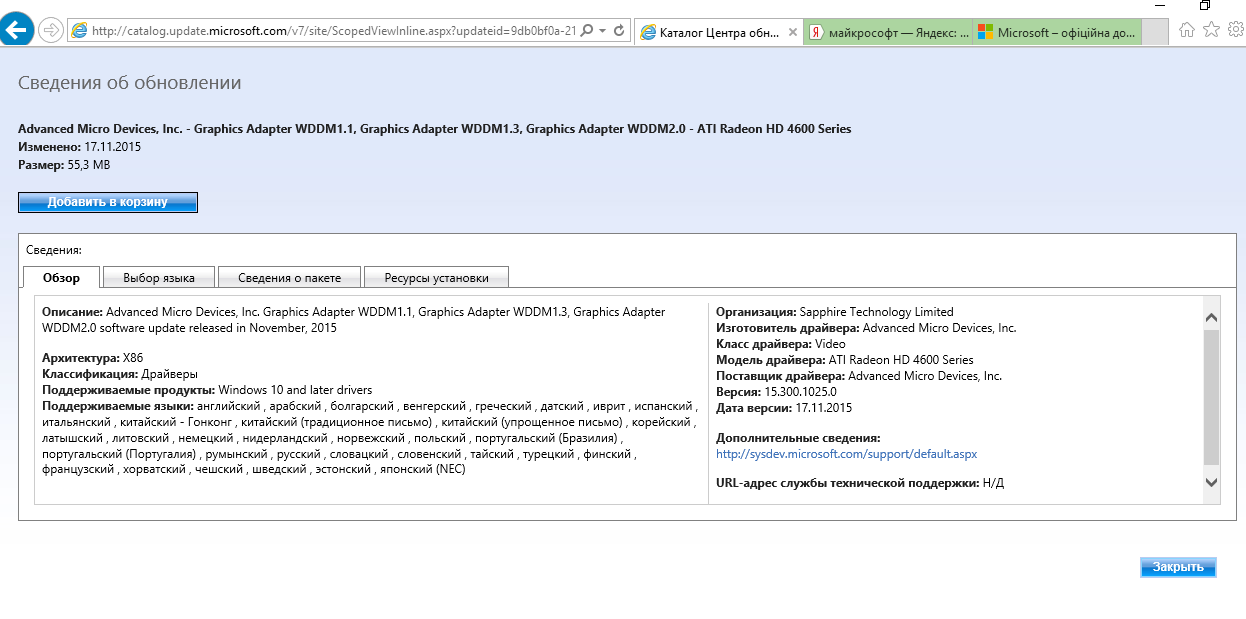Screen dimensions: 1246x619
Task: Follow the sysdev.microsoft.com support link
Action: pos(847,454)
